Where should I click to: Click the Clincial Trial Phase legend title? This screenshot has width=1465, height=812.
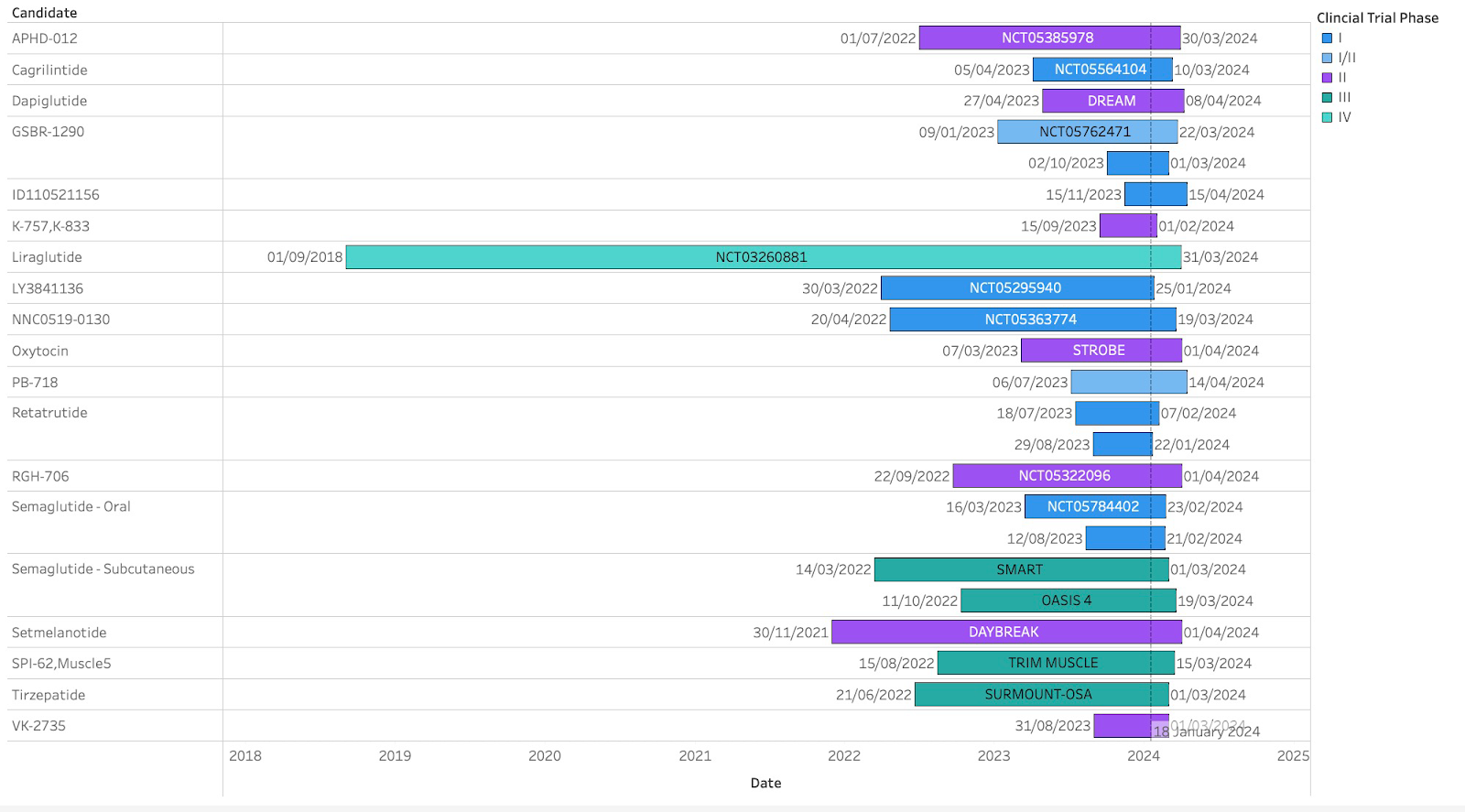(x=1377, y=17)
